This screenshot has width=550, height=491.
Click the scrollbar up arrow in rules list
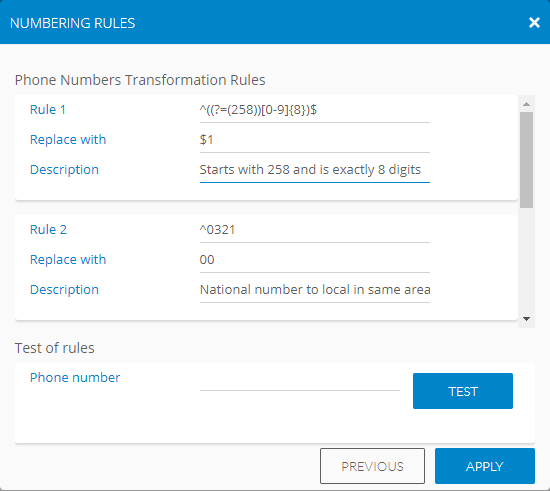pyautogui.click(x=526, y=104)
